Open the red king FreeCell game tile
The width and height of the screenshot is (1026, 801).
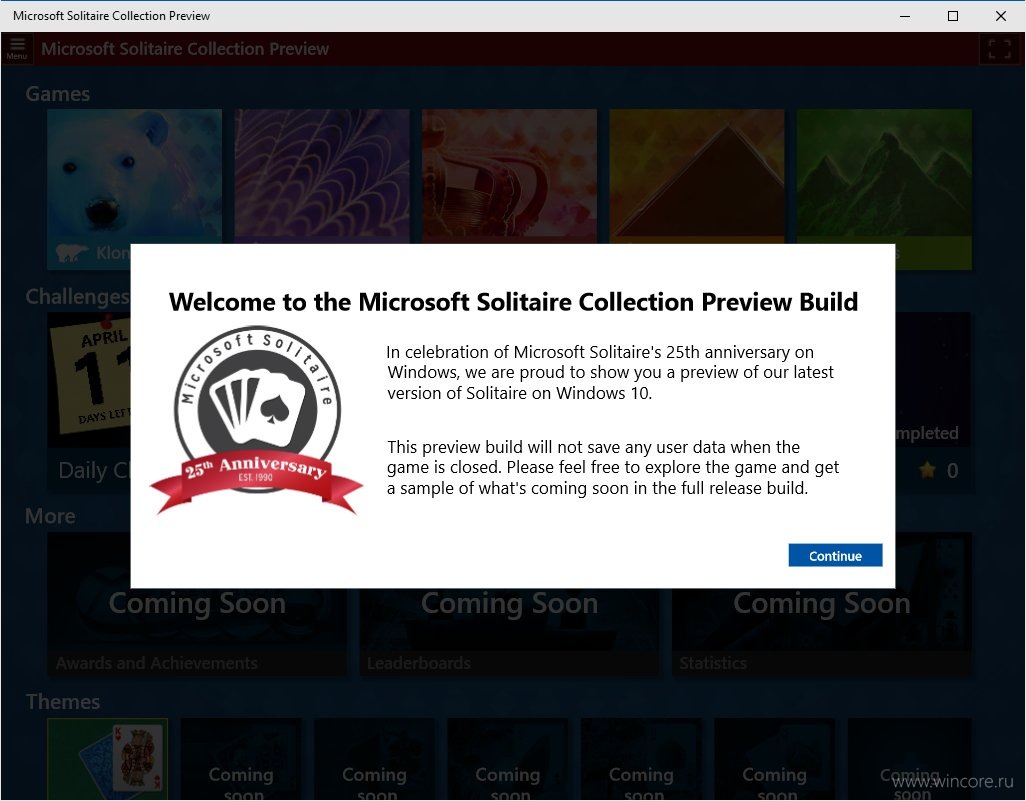pos(509,176)
